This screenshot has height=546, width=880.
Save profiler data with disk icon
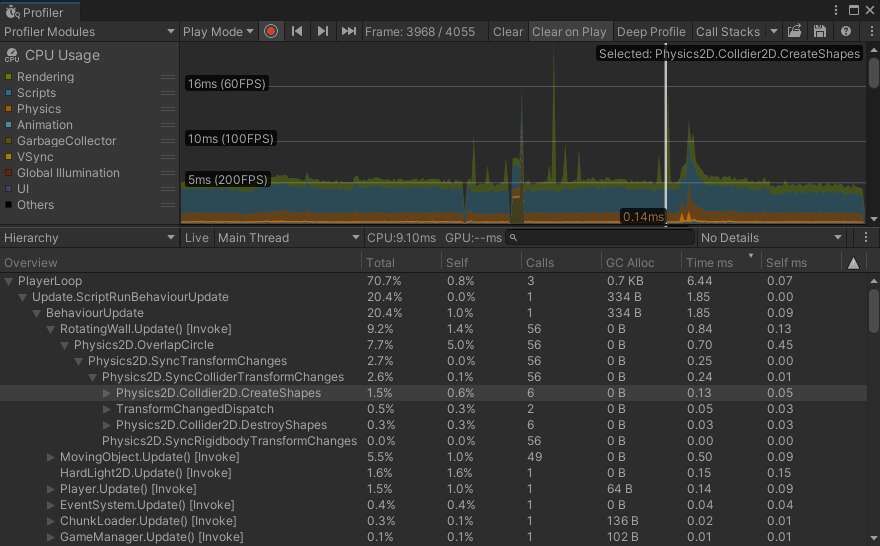click(x=820, y=31)
